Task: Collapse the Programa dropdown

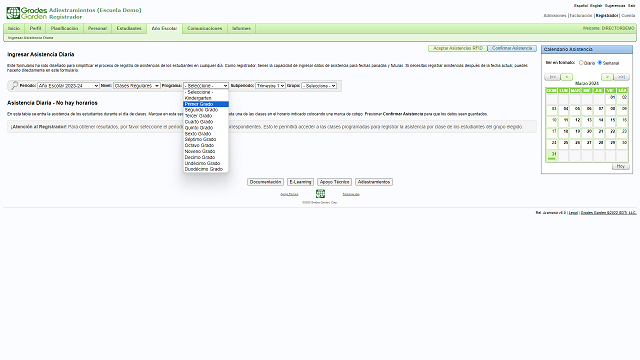Action: (x=206, y=86)
